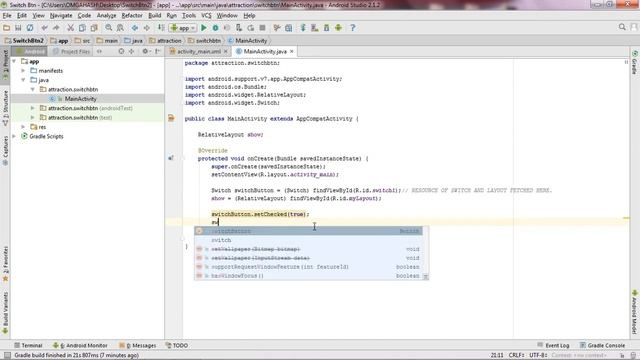Open the Build Variants side panel tab
640x360 pixels.
[x=5, y=312]
